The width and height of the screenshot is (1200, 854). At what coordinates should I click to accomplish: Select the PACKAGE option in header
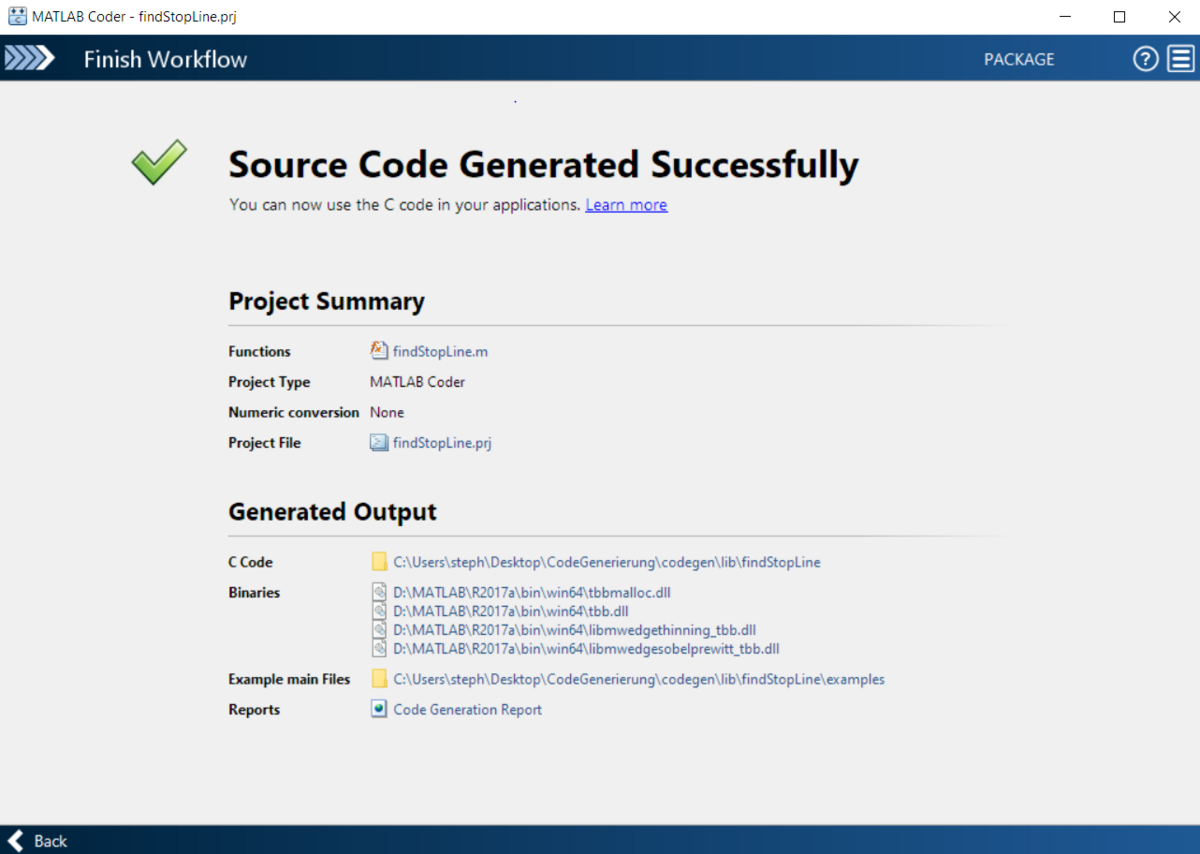1018,59
